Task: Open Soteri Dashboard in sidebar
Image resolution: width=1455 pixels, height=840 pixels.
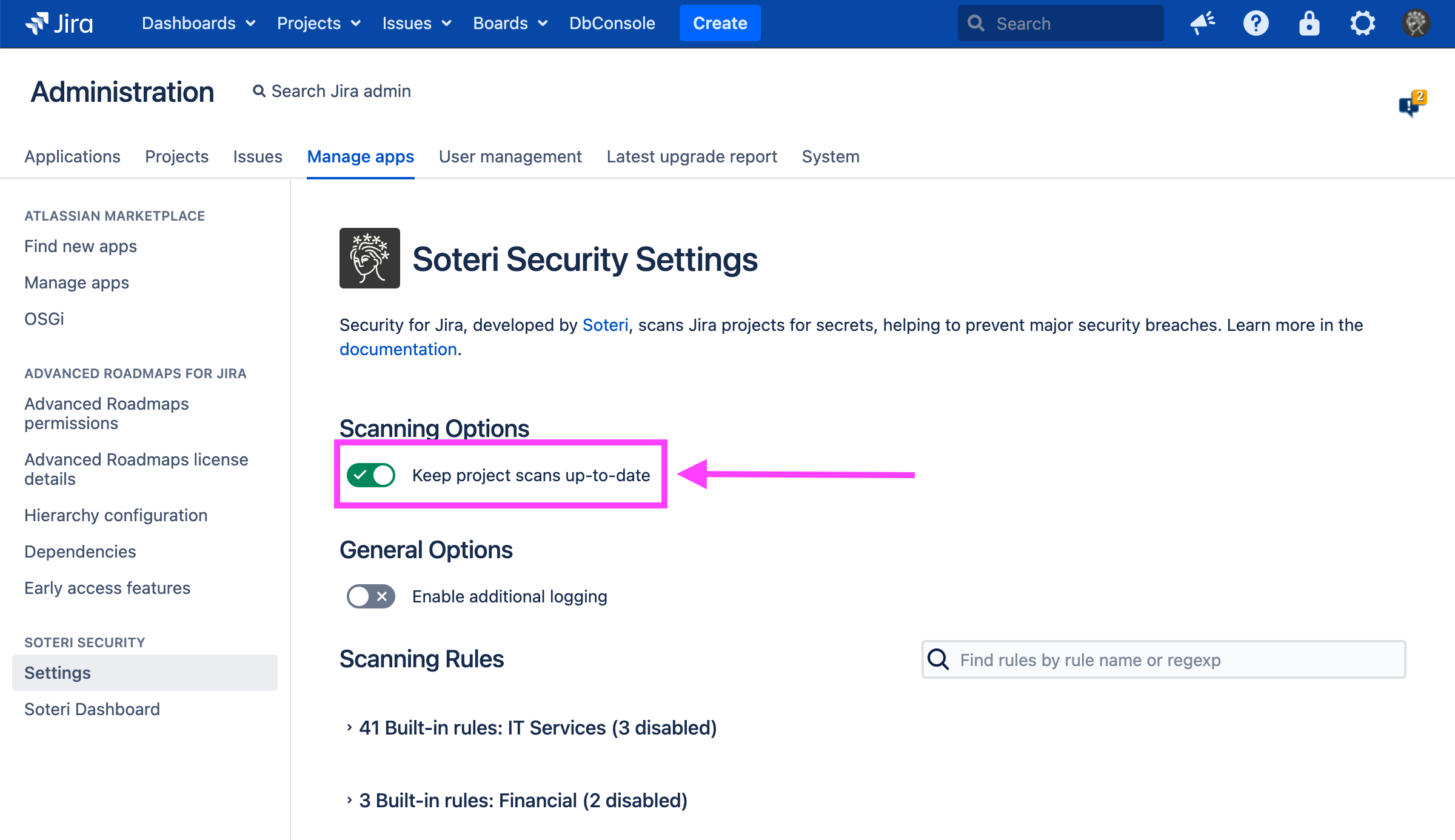Action: 92,709
